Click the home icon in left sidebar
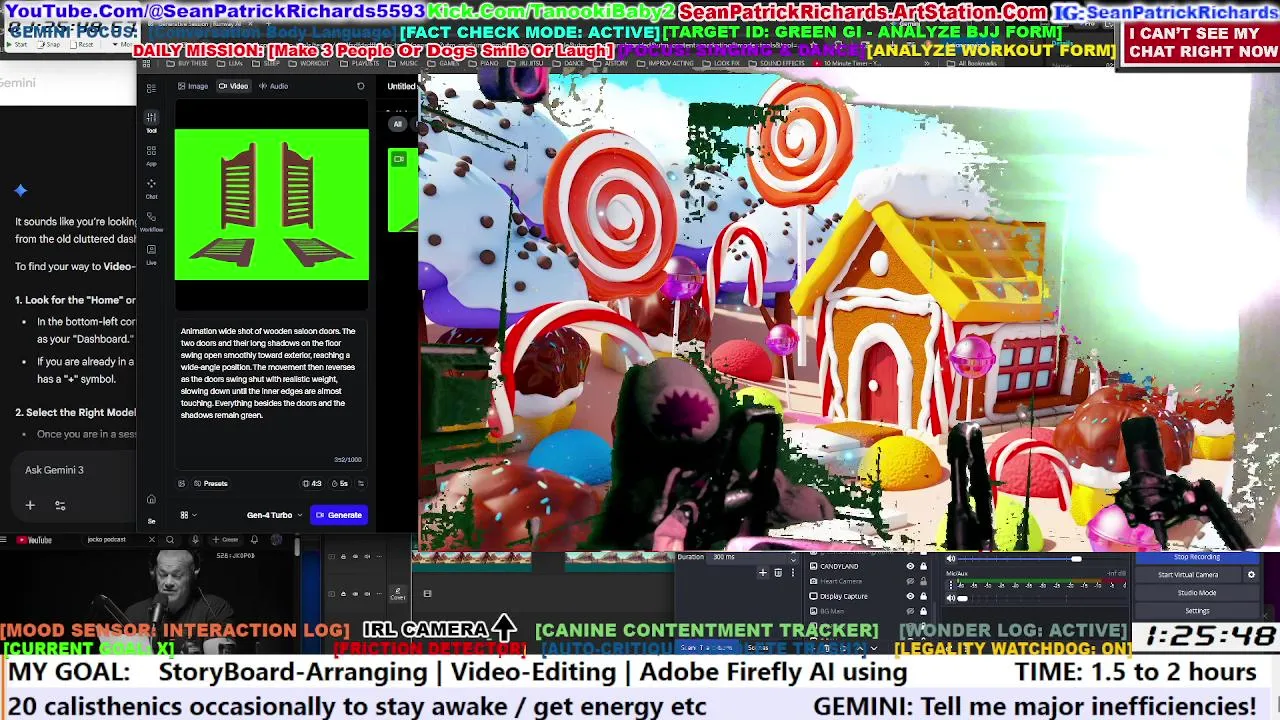1280x720 pixels. 151,500
